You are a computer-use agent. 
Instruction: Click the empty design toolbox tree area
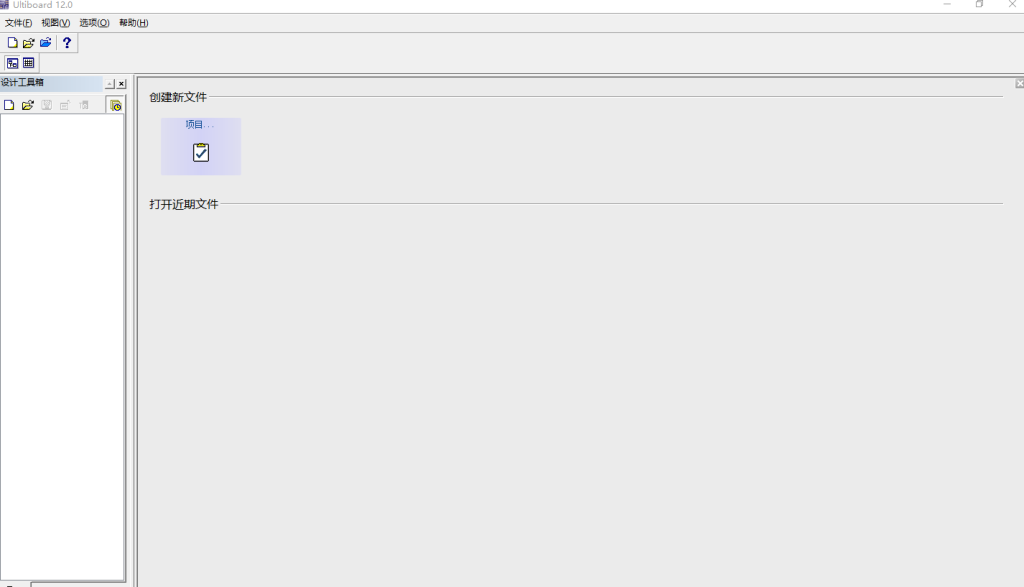coord(62,346)
